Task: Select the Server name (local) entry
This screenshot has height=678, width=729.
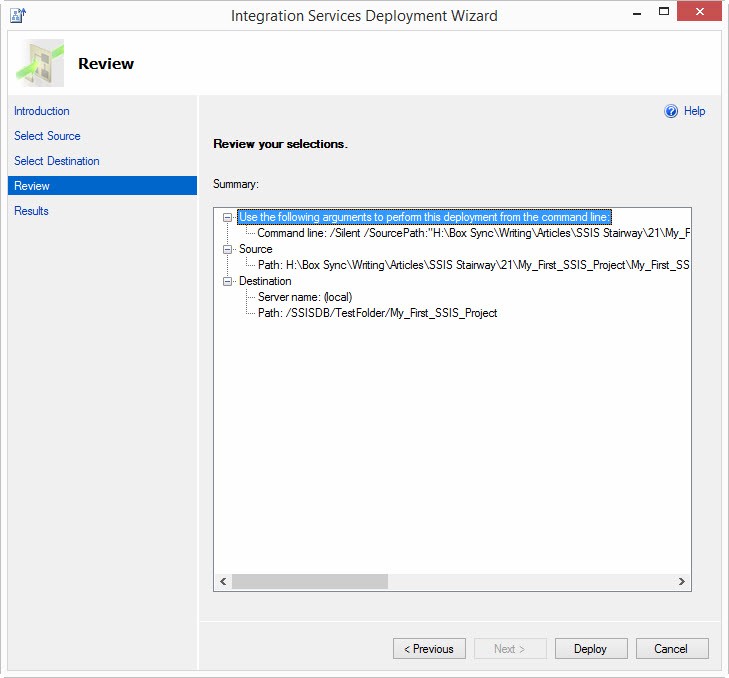Action: (x=304, y=297)
